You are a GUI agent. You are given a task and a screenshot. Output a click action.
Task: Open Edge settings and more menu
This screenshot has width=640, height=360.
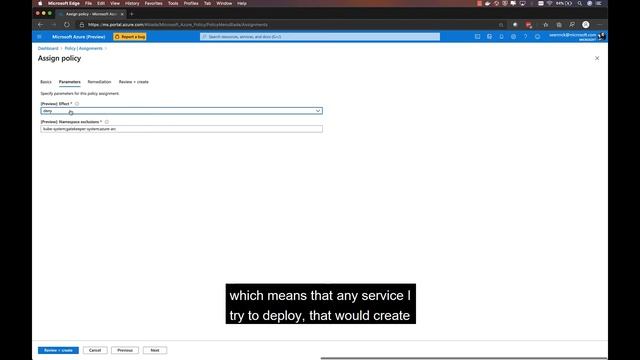(599, 24)
